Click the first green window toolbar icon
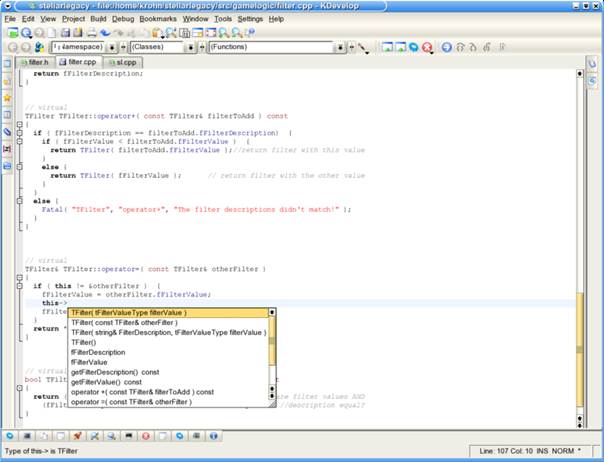This screenshot has height=462, width=604. (x=13, y=33)
